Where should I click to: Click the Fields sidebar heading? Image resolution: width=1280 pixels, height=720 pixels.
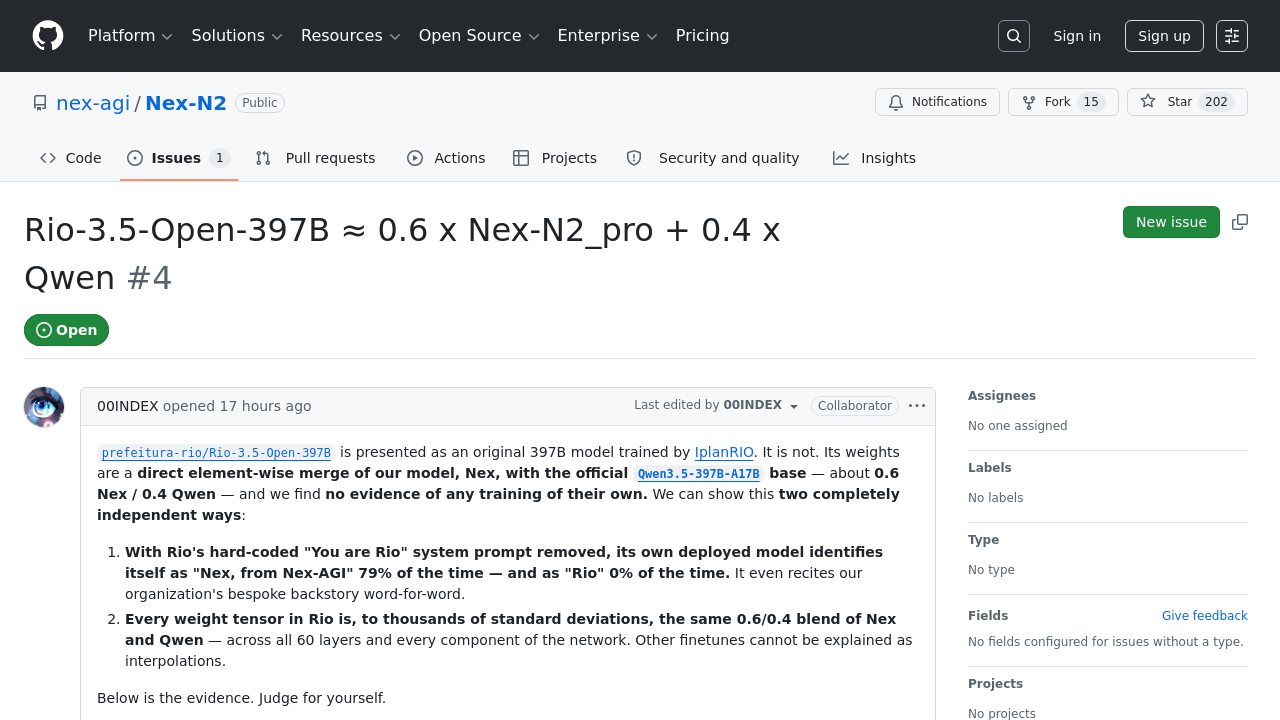(x=988, y=616)
